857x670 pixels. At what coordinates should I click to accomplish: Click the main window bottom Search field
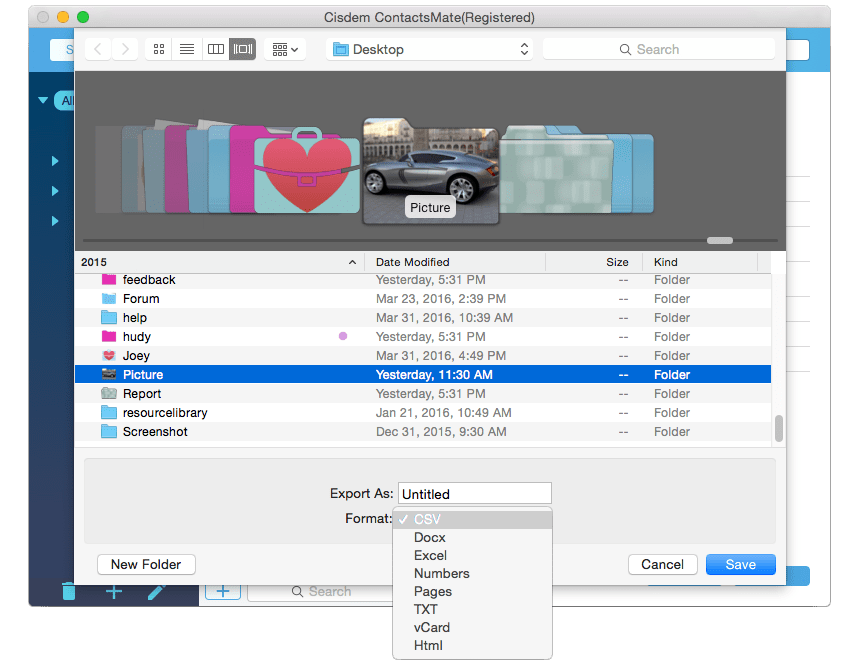pyautogui.click(x=321, y=592)
